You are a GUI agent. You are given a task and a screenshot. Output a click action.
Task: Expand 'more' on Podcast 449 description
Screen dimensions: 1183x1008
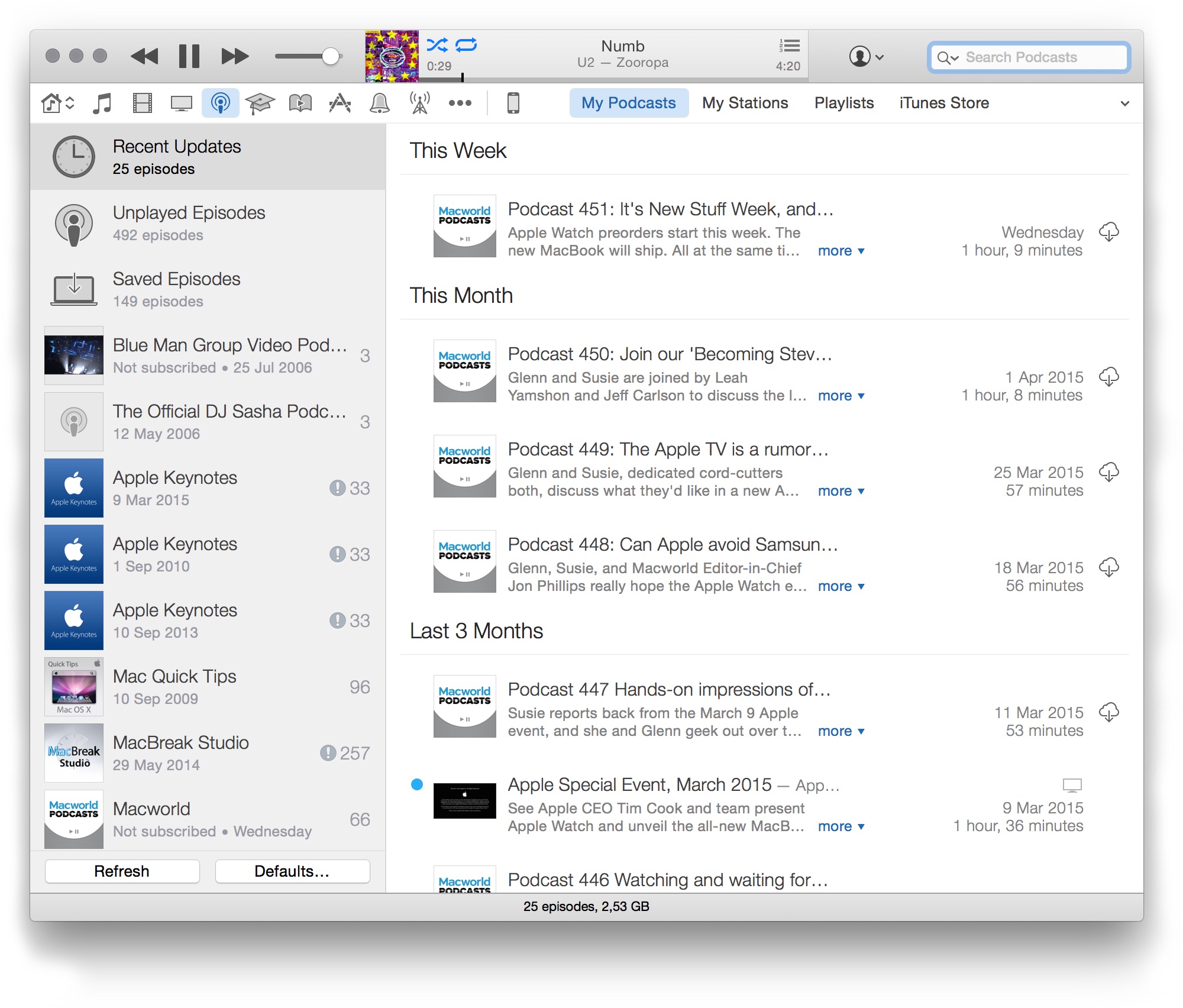click(x=841, y=491)
